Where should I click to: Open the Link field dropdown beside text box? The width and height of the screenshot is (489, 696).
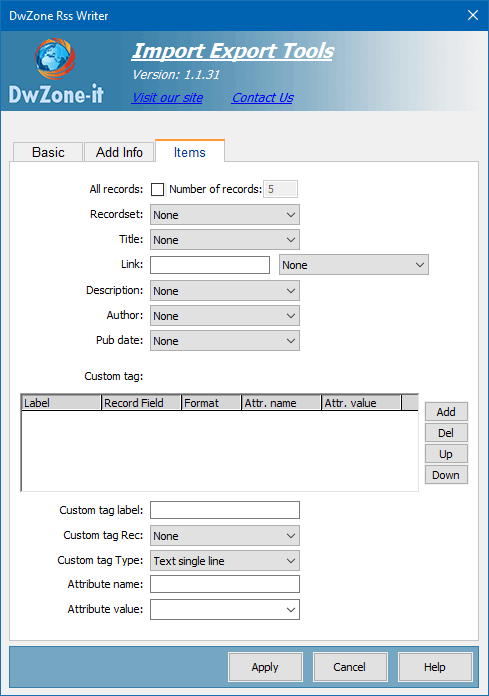pos(354,265)
